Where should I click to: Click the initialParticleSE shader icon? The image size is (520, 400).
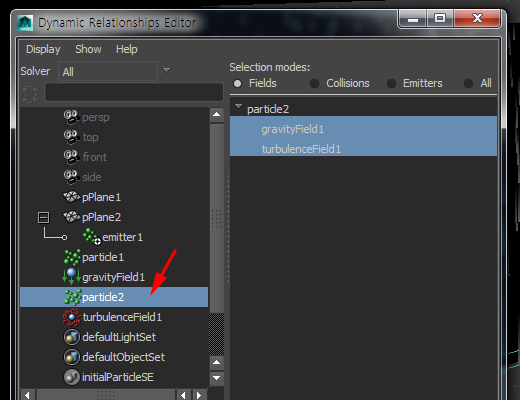coord(71,377)
